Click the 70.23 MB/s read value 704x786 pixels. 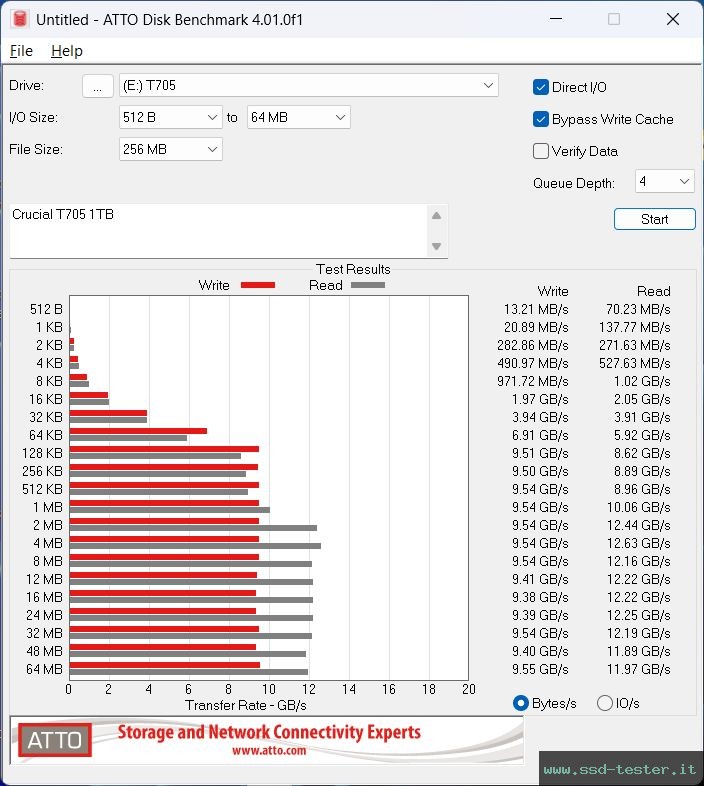[638, 309]
